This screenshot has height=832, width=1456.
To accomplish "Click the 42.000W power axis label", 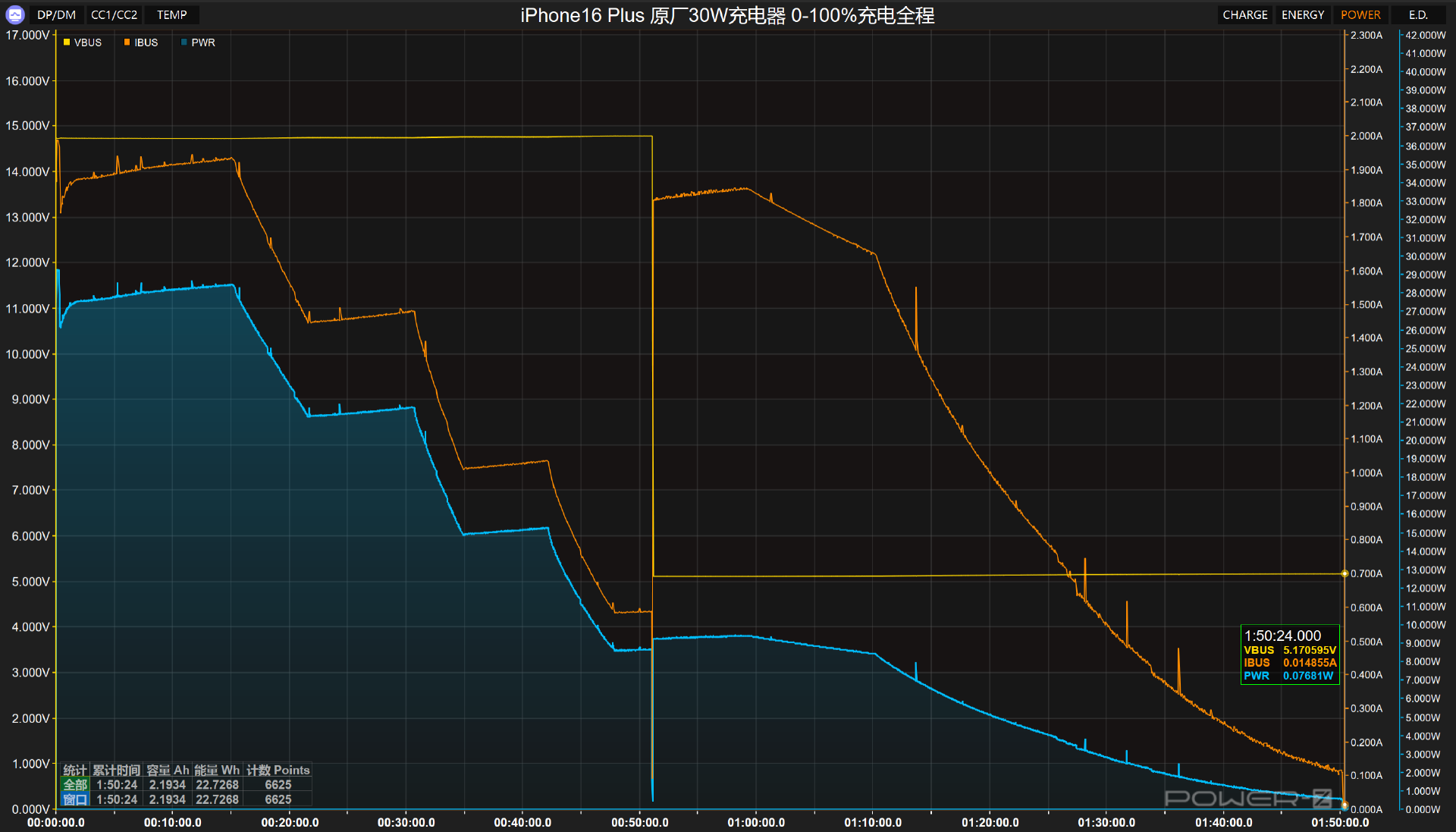I will click(x=1426, y=35).
